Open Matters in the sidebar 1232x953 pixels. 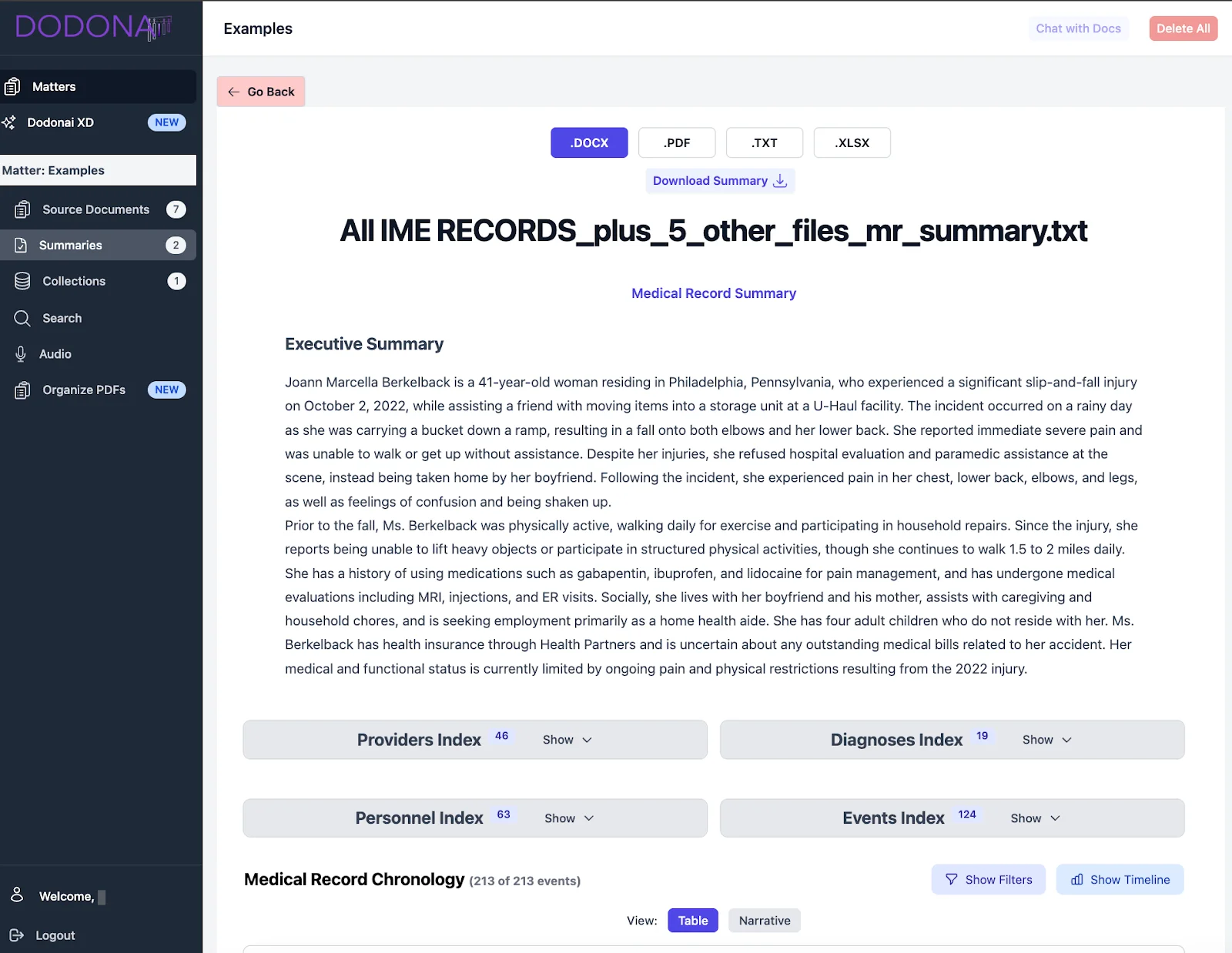(54, 87)
